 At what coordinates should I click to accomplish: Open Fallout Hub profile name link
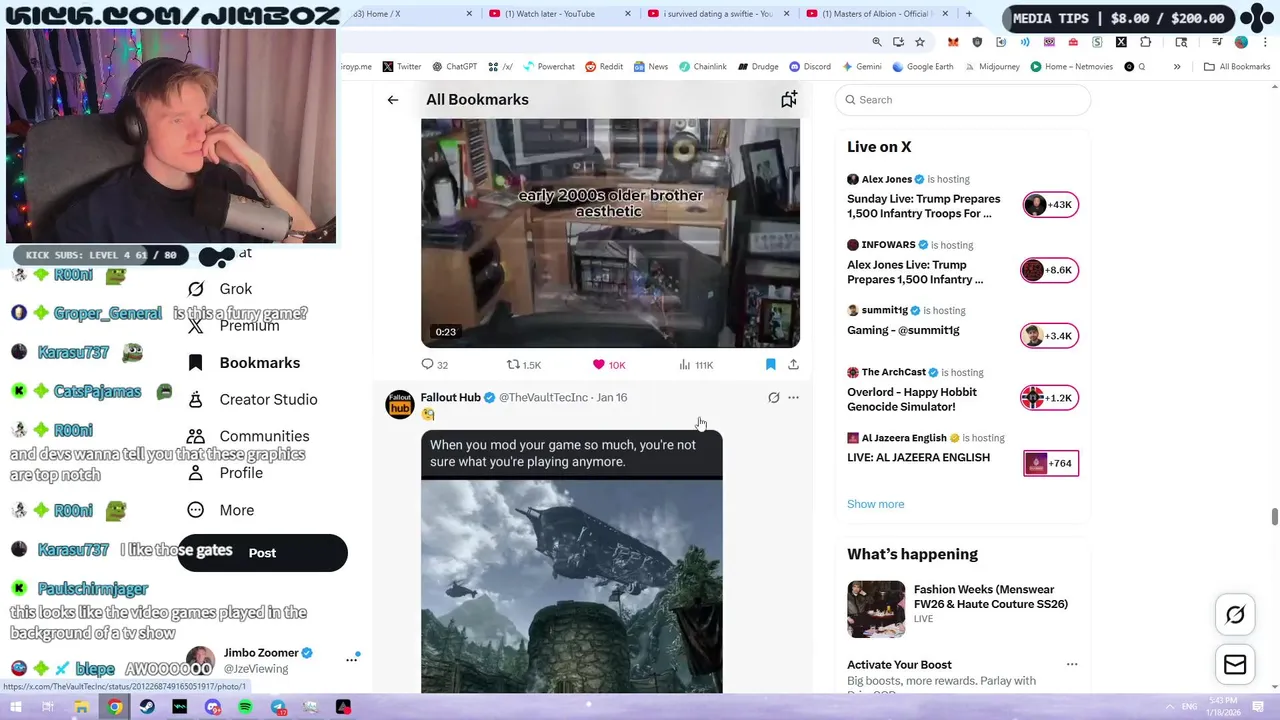point(450,397)
